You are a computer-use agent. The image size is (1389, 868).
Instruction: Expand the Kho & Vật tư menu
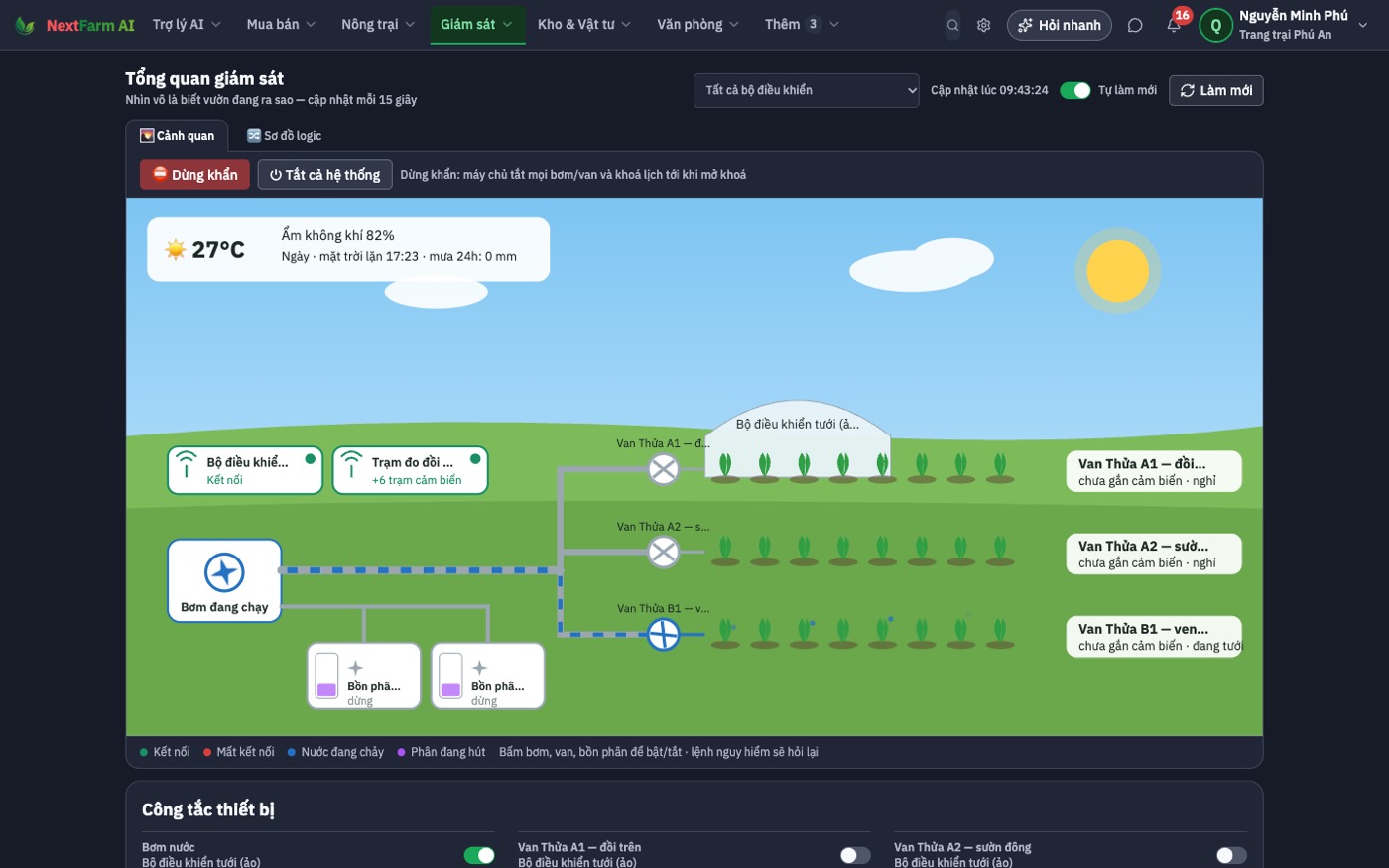(583, 24)
